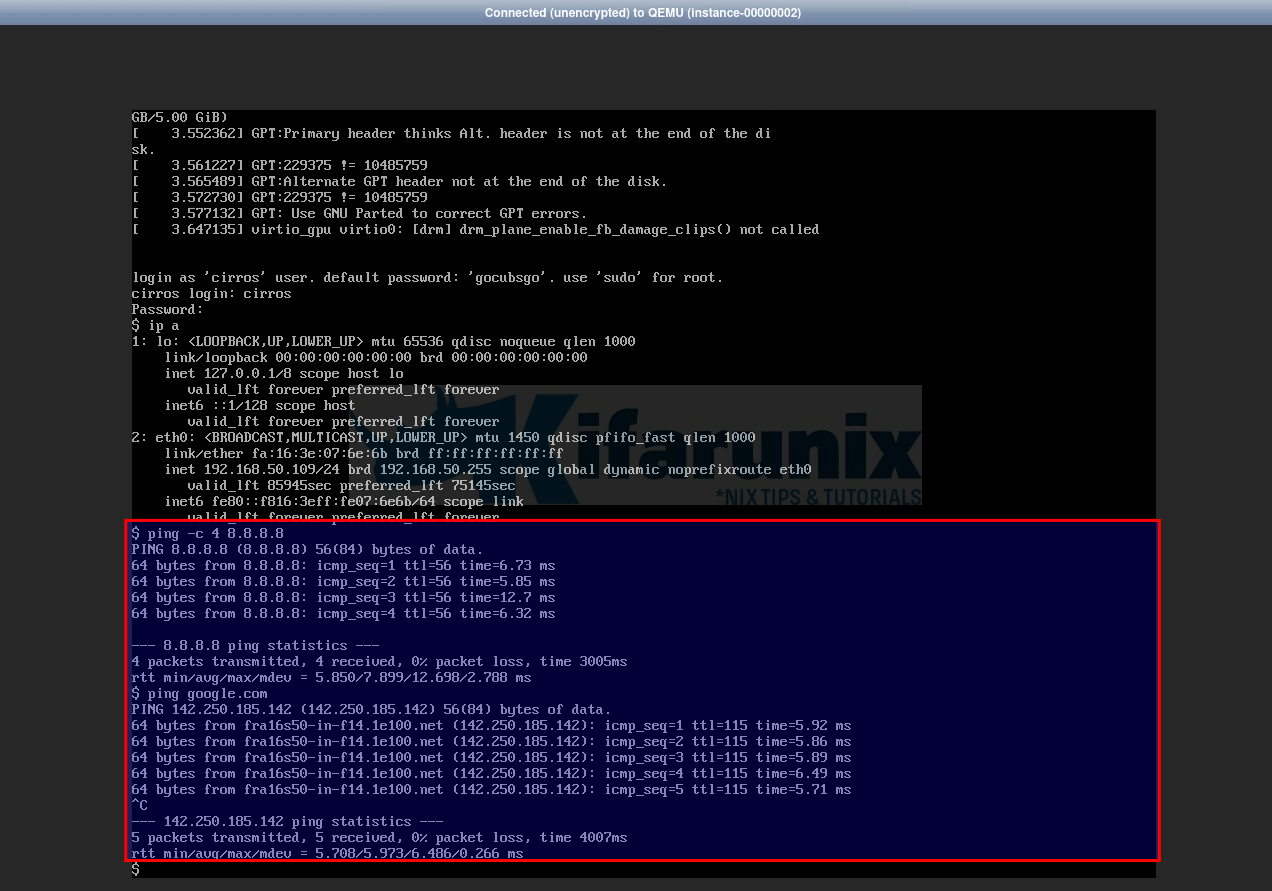Click the fra16s50 reply with time=5.71 ms
Screen dimensions: 1272x891
491,790
